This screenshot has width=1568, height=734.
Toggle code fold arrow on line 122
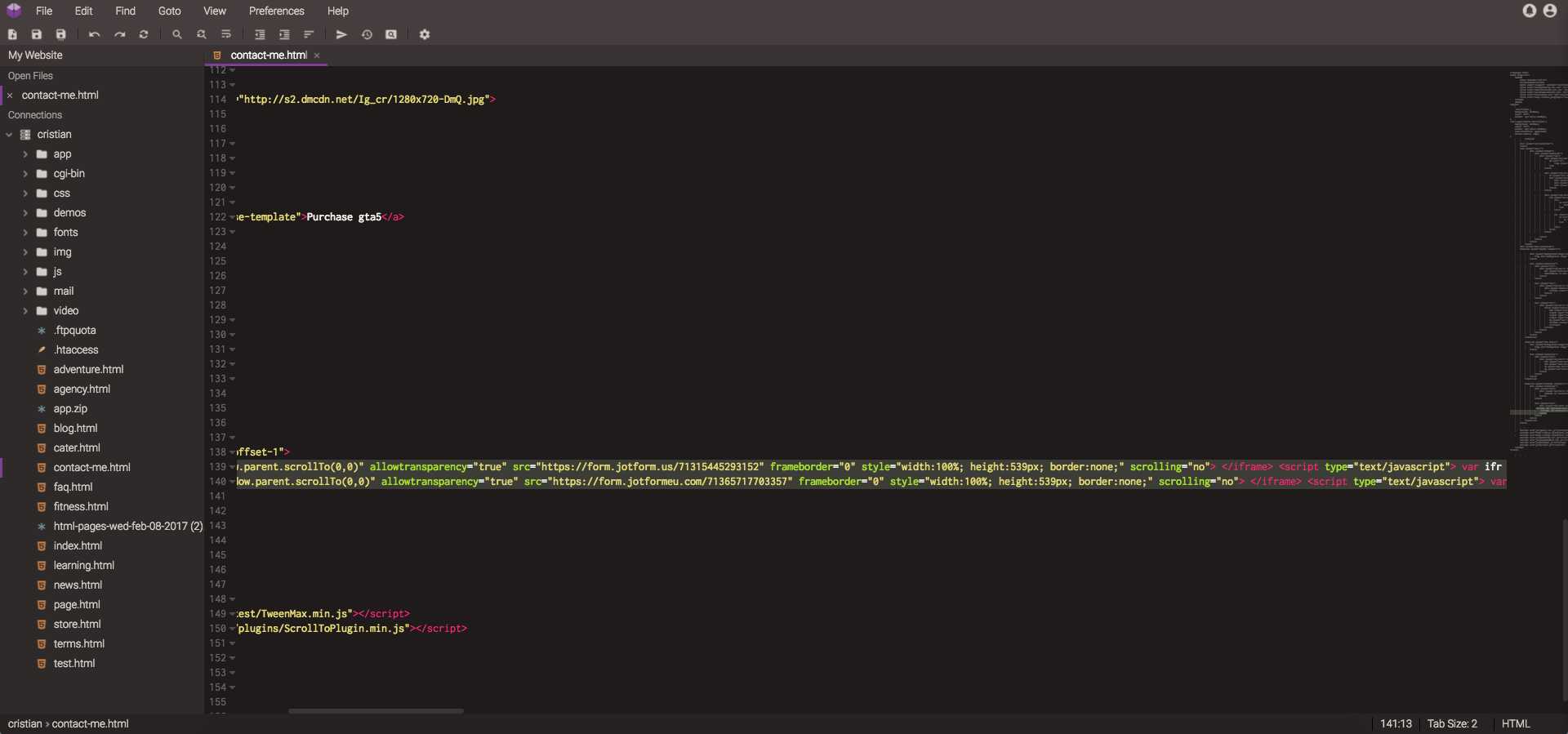[x=232, y=217]
